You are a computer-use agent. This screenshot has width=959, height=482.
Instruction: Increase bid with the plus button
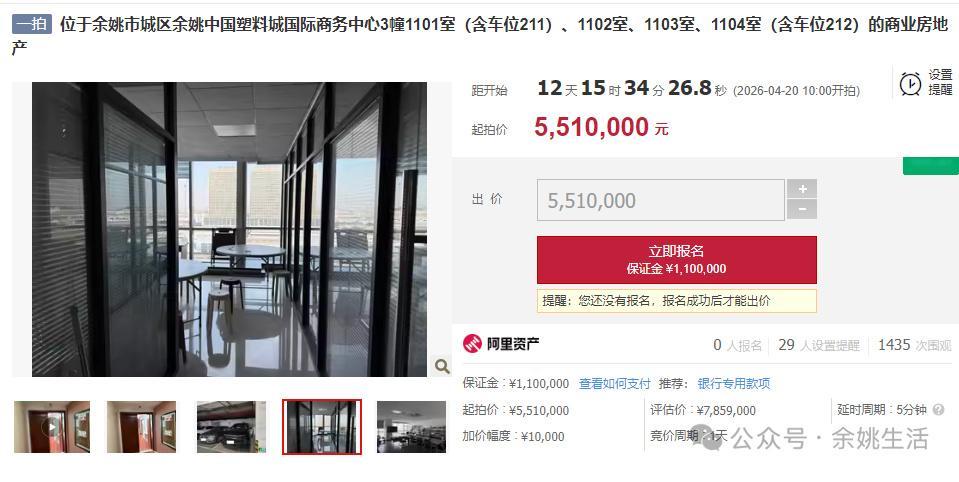tap(802, 189)
